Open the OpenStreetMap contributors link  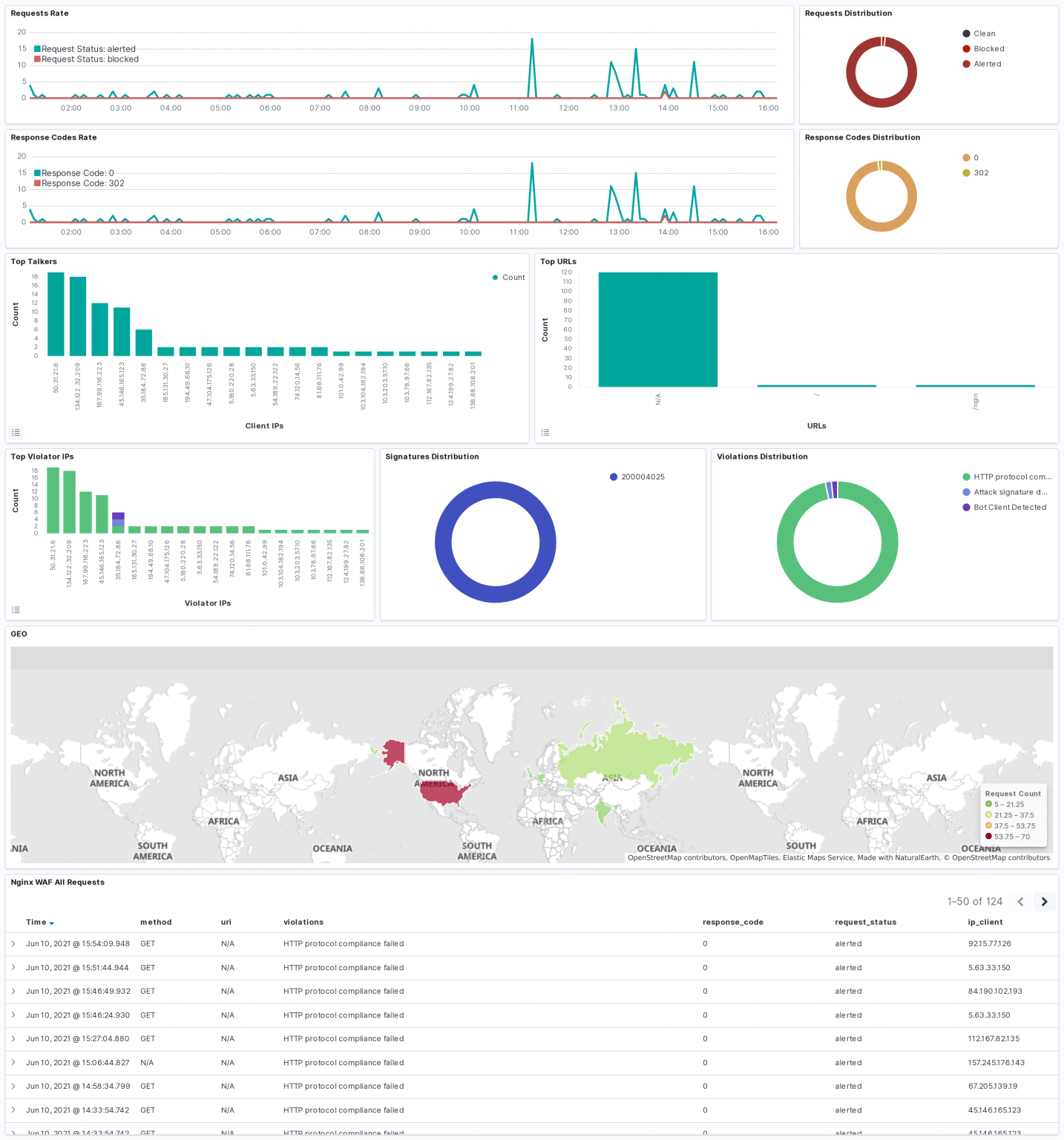click(x=679, y=858)
